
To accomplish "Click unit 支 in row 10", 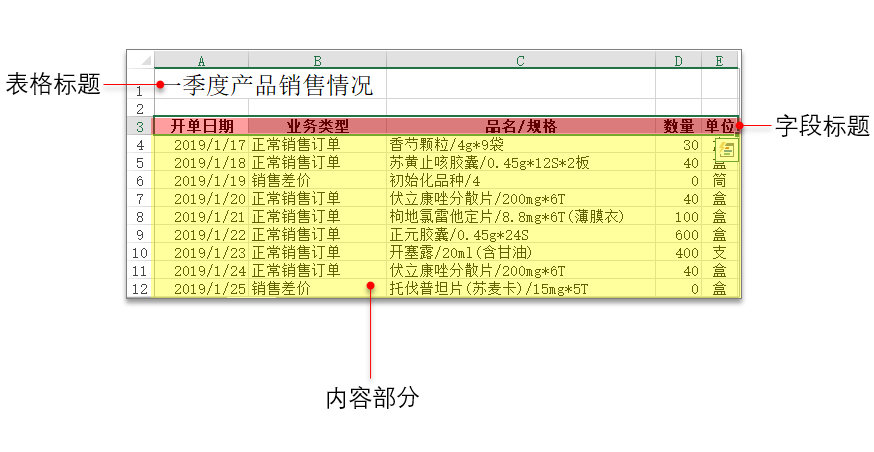I will coord(720,252).
